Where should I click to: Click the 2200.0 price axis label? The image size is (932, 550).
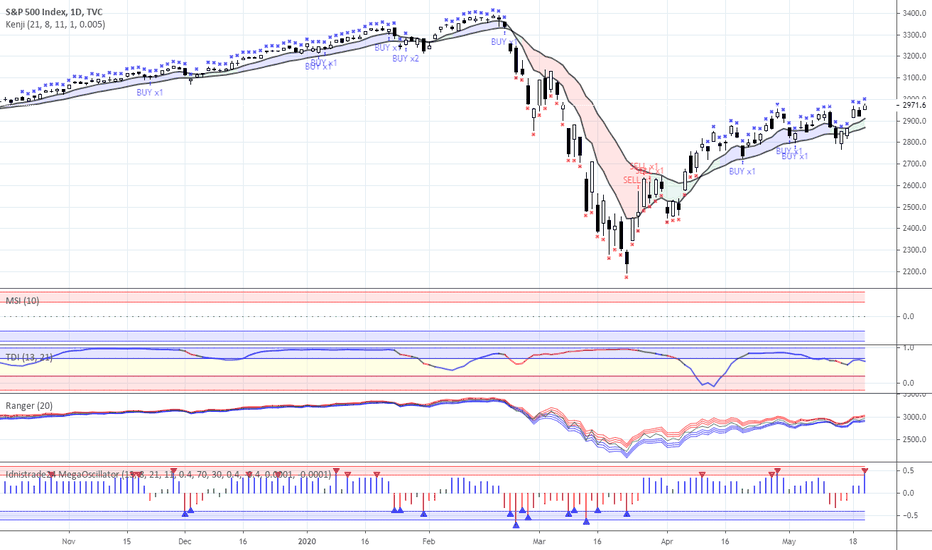pyautogui.click(x=914, y=271)
